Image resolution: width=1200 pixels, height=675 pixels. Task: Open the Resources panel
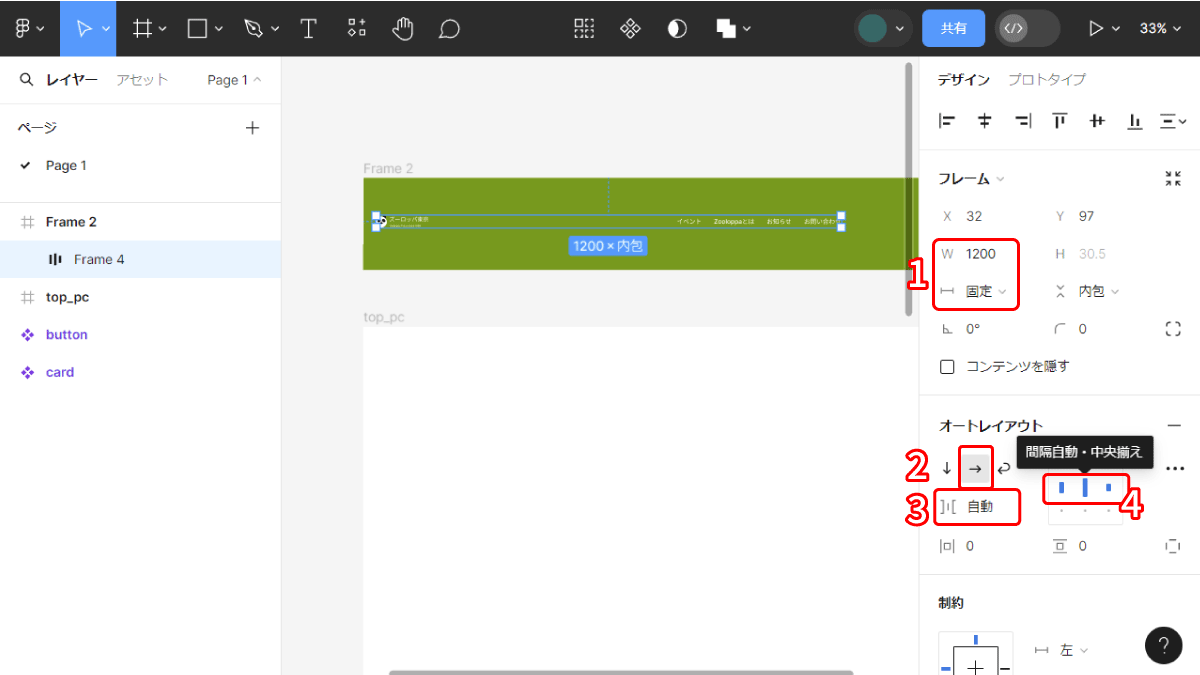[356, 28]
